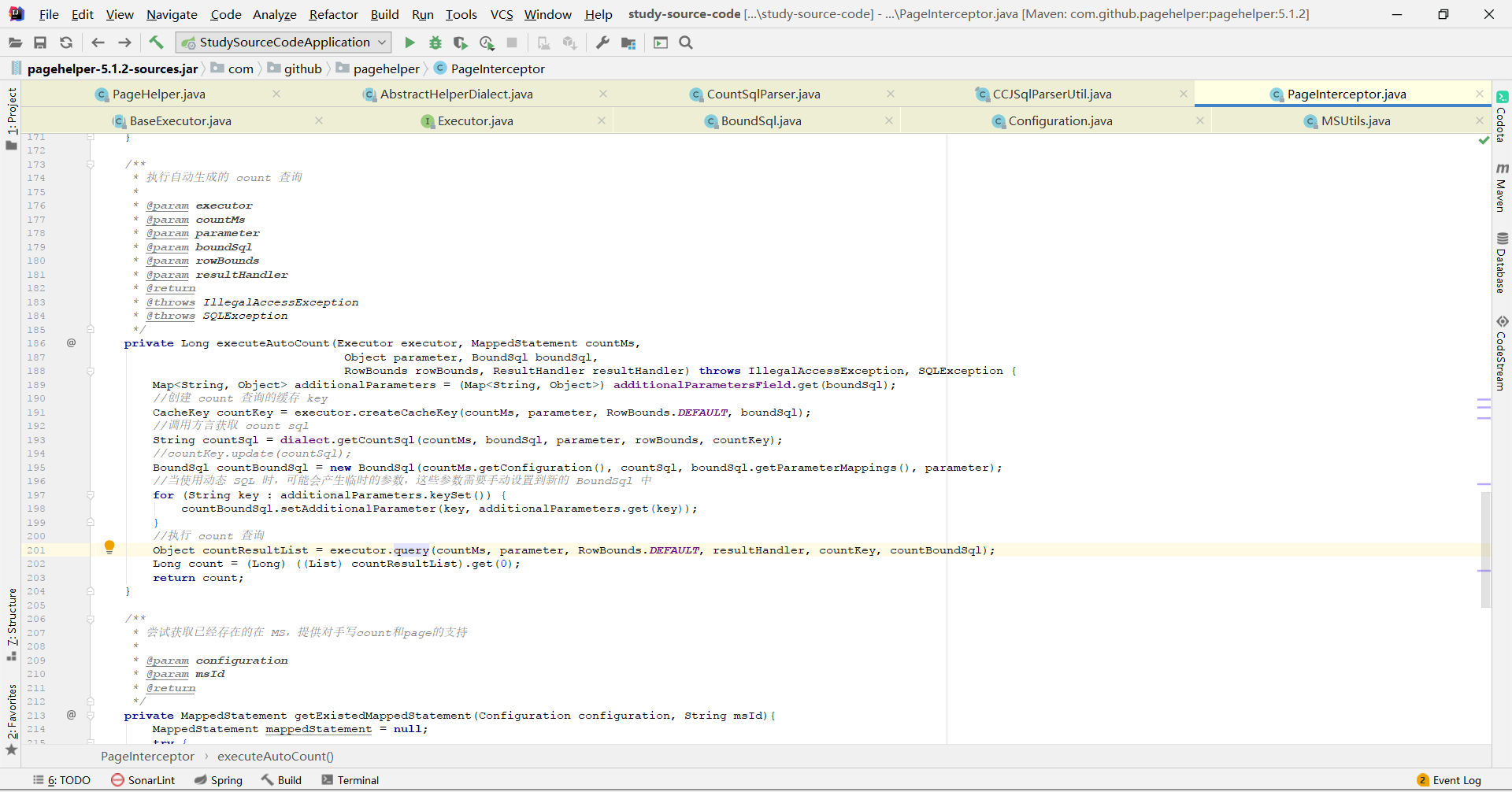Start debugging with the bug icon
Viewport: 1512px width, 792px height.
(x=435, y=43)
